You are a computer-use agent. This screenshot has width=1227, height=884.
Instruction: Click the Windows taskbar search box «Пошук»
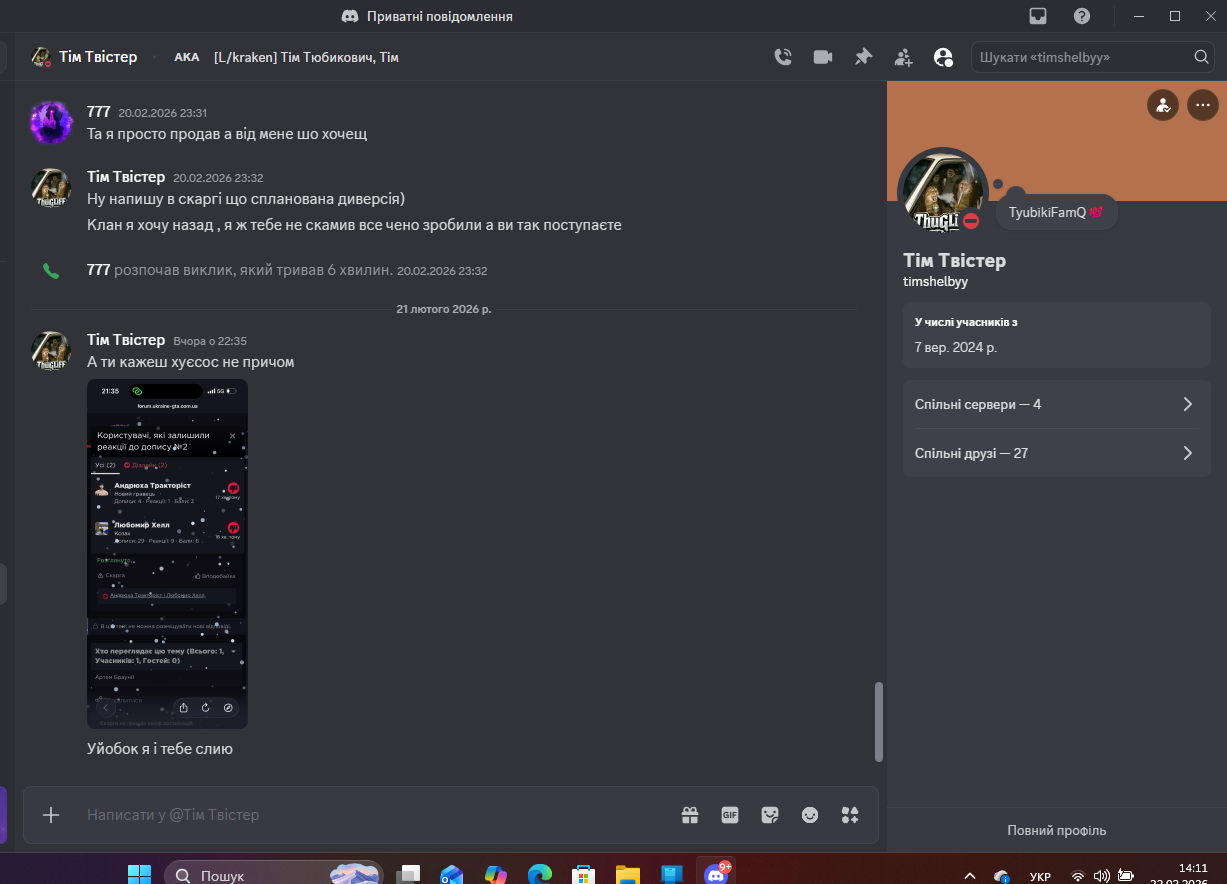274,874
